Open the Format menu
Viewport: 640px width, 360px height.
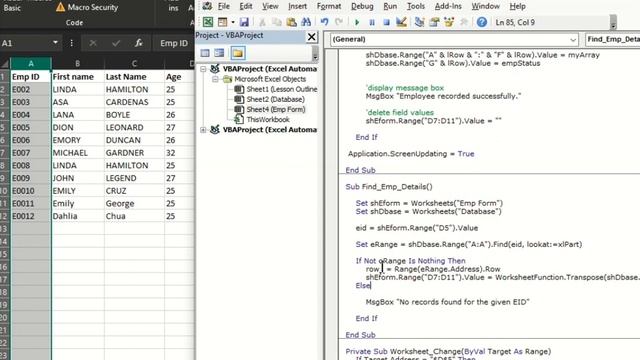coord(329,6)
